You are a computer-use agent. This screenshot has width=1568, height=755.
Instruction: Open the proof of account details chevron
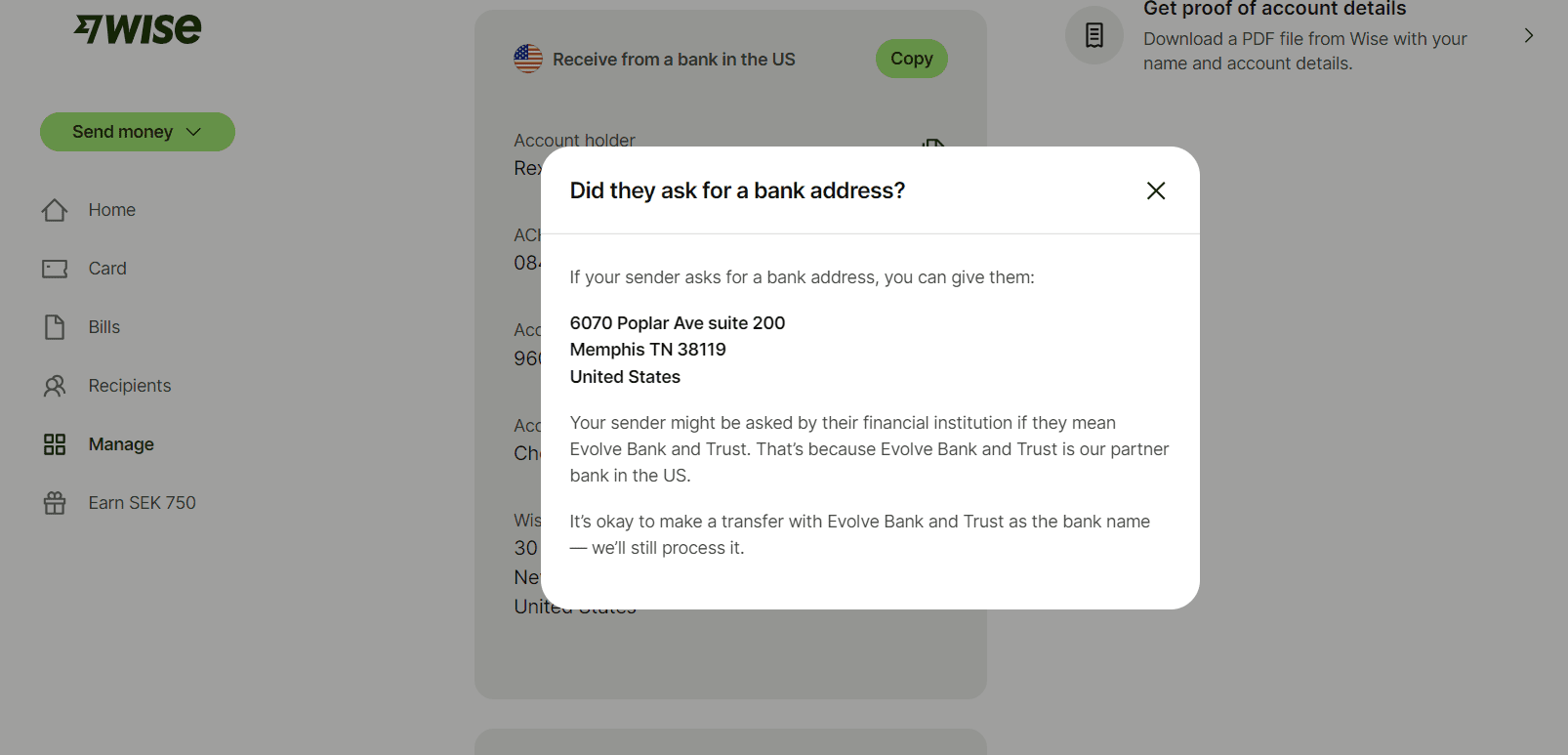[1529, 36]
